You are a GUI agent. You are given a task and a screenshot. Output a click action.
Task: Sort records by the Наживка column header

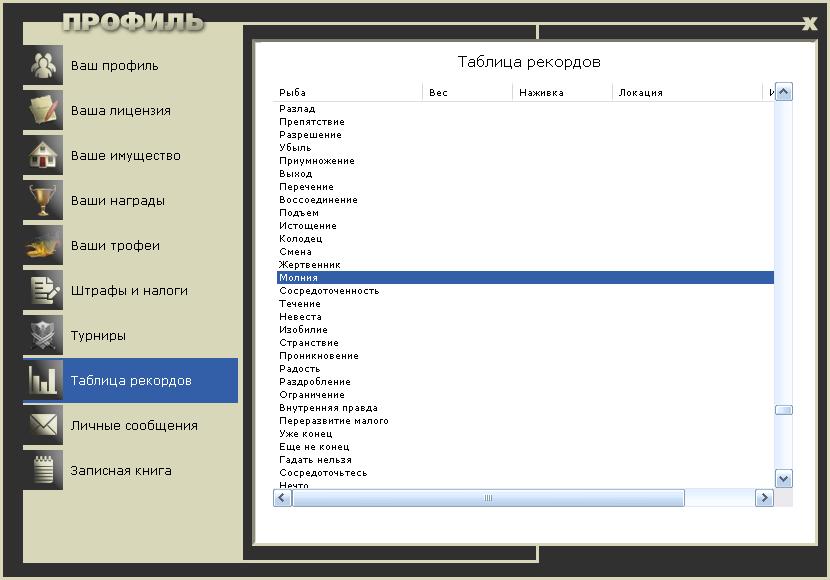[562, 92]
